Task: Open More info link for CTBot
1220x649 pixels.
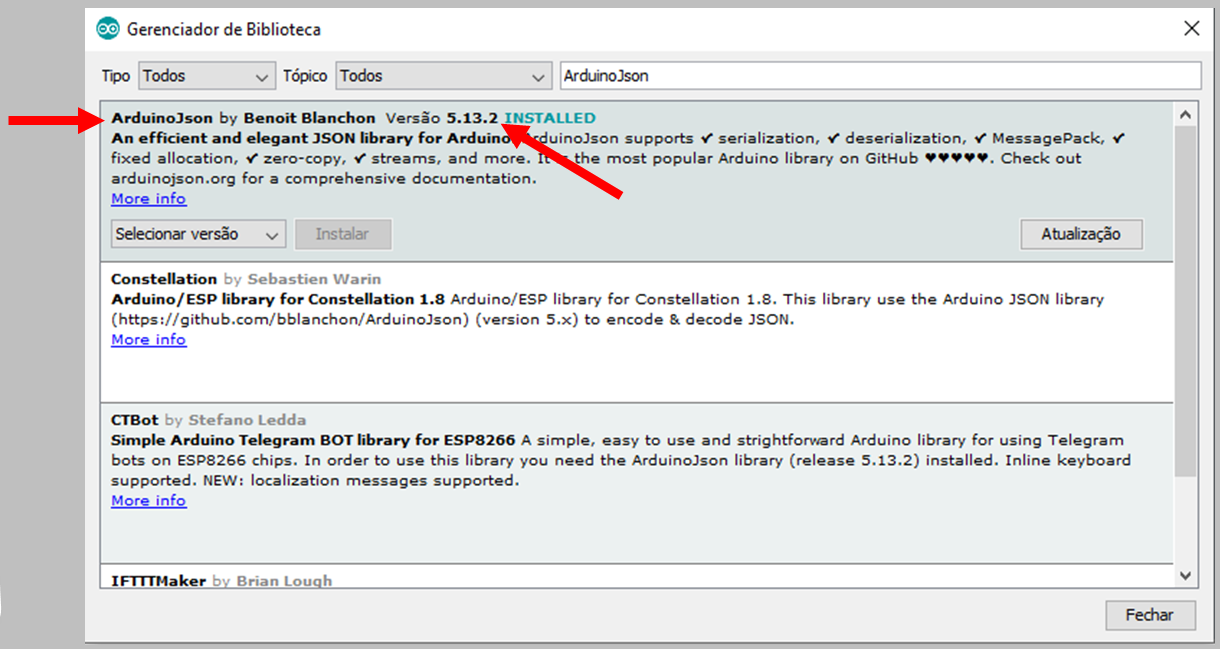Action: pos(149,501)
